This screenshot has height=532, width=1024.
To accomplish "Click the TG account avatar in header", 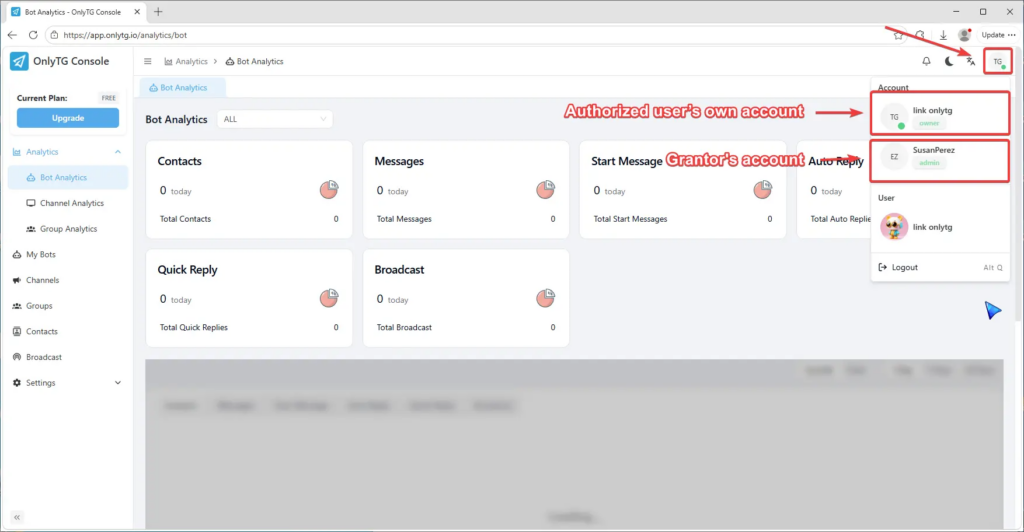I will pyautogui.click(x=997, y=61).
